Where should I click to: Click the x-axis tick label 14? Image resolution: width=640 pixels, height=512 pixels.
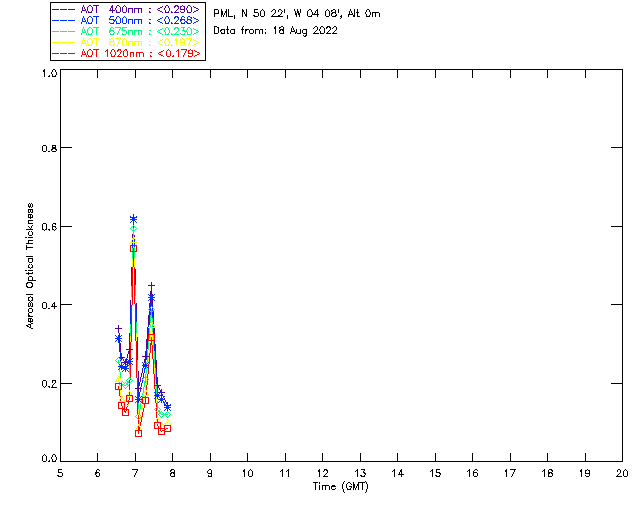(398, 473)
